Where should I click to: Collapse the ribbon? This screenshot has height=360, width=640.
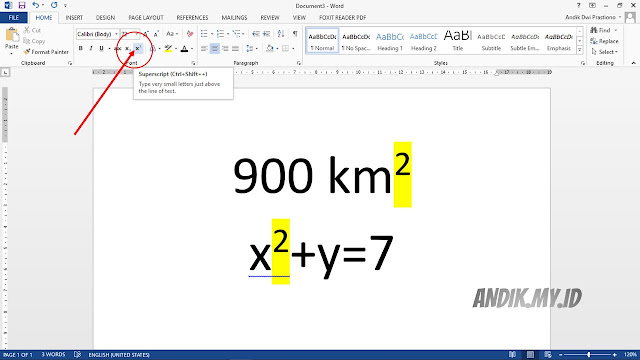(633, 63)
